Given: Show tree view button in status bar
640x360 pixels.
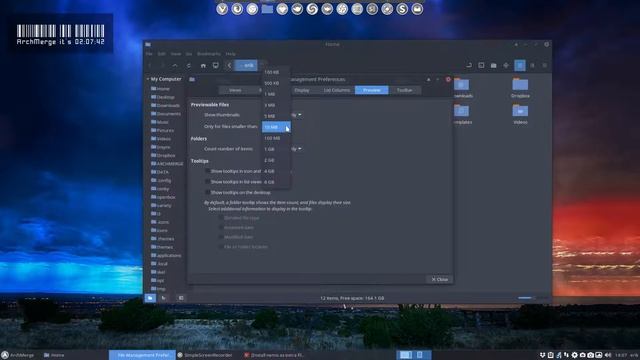Looking at the screenshot, I should pyautogui.click(x=163, y=298).
